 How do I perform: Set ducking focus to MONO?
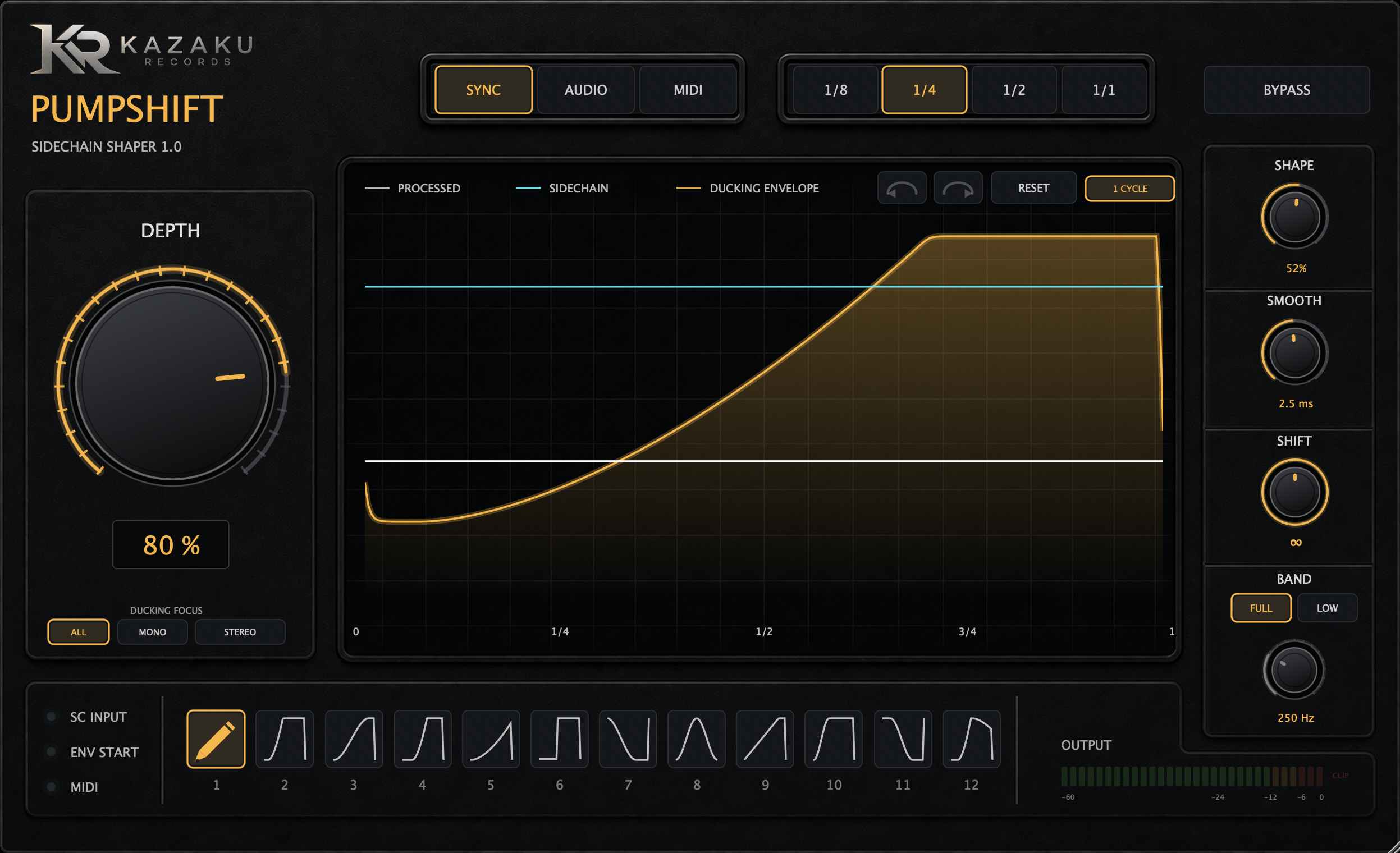point(152,631)
